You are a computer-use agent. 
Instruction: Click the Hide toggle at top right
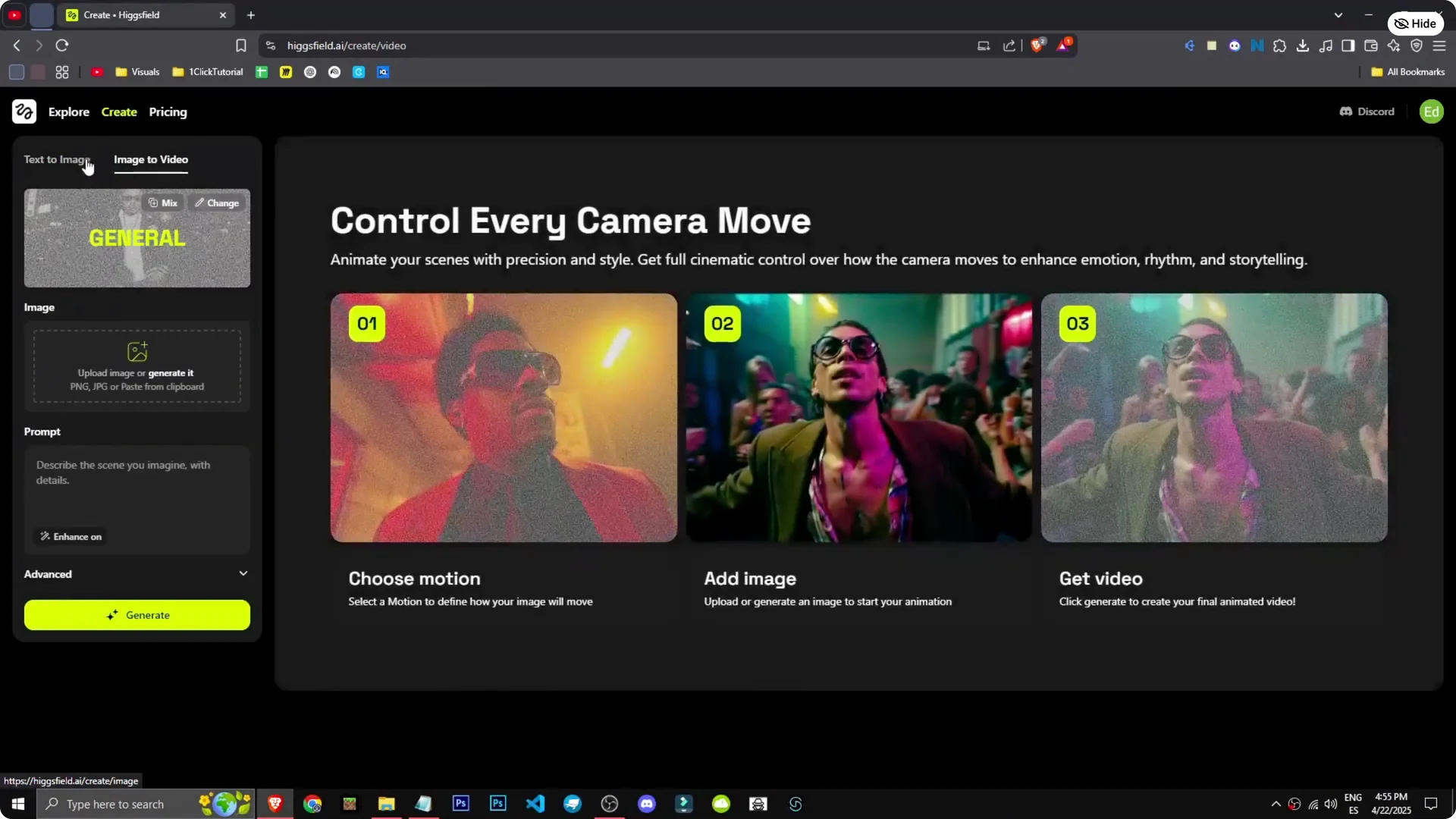1415,23
